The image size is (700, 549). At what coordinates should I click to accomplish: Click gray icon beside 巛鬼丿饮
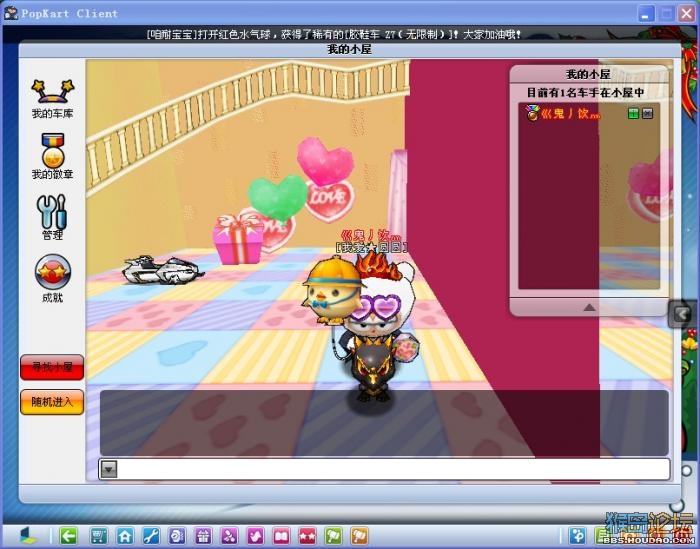coord(648,113)
